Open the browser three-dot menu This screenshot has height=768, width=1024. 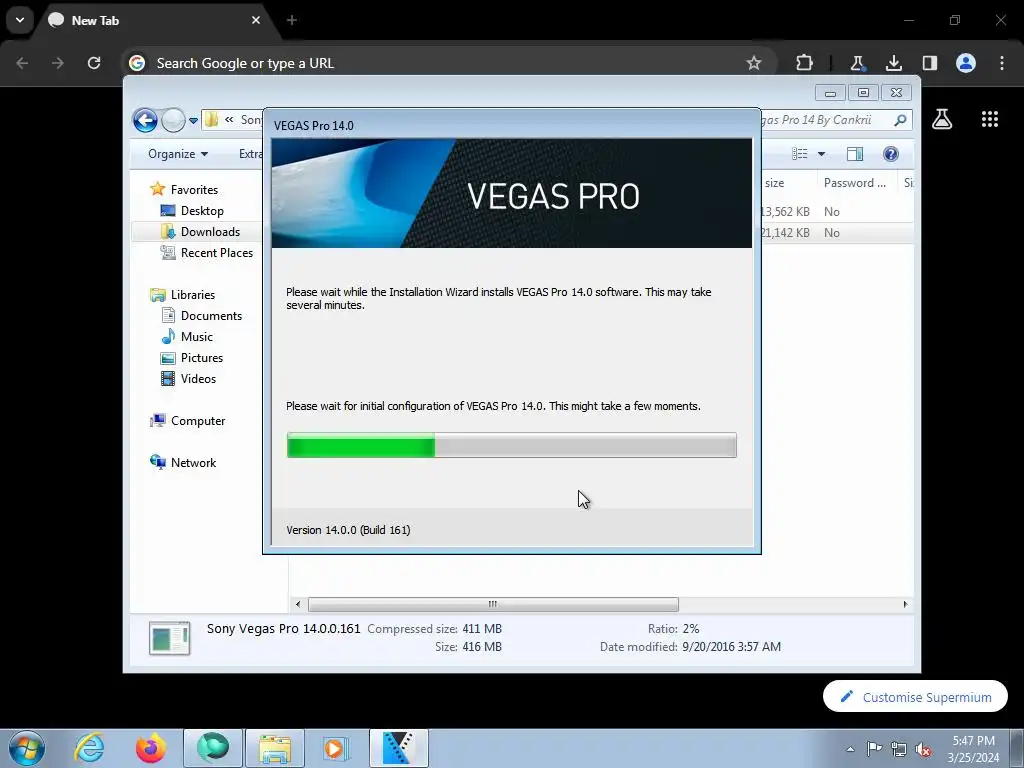click(x=1002, y=63)
